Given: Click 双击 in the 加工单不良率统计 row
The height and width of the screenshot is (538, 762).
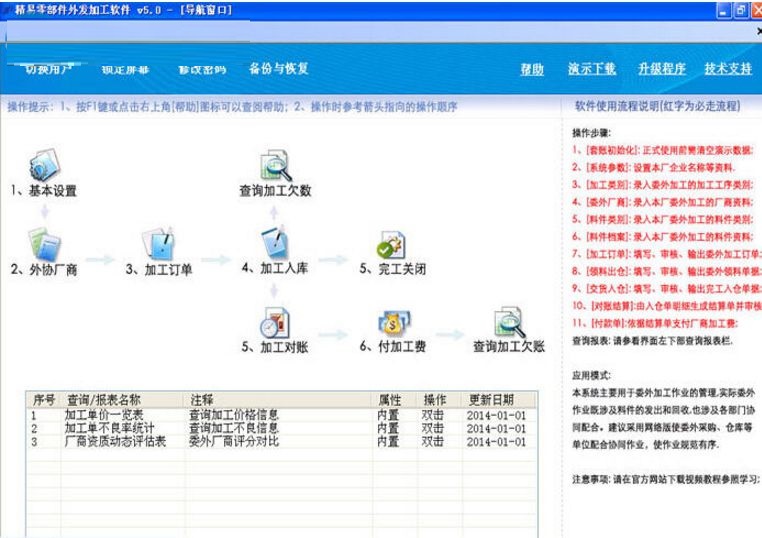Looking at the screenshot, I should [432, 428].
